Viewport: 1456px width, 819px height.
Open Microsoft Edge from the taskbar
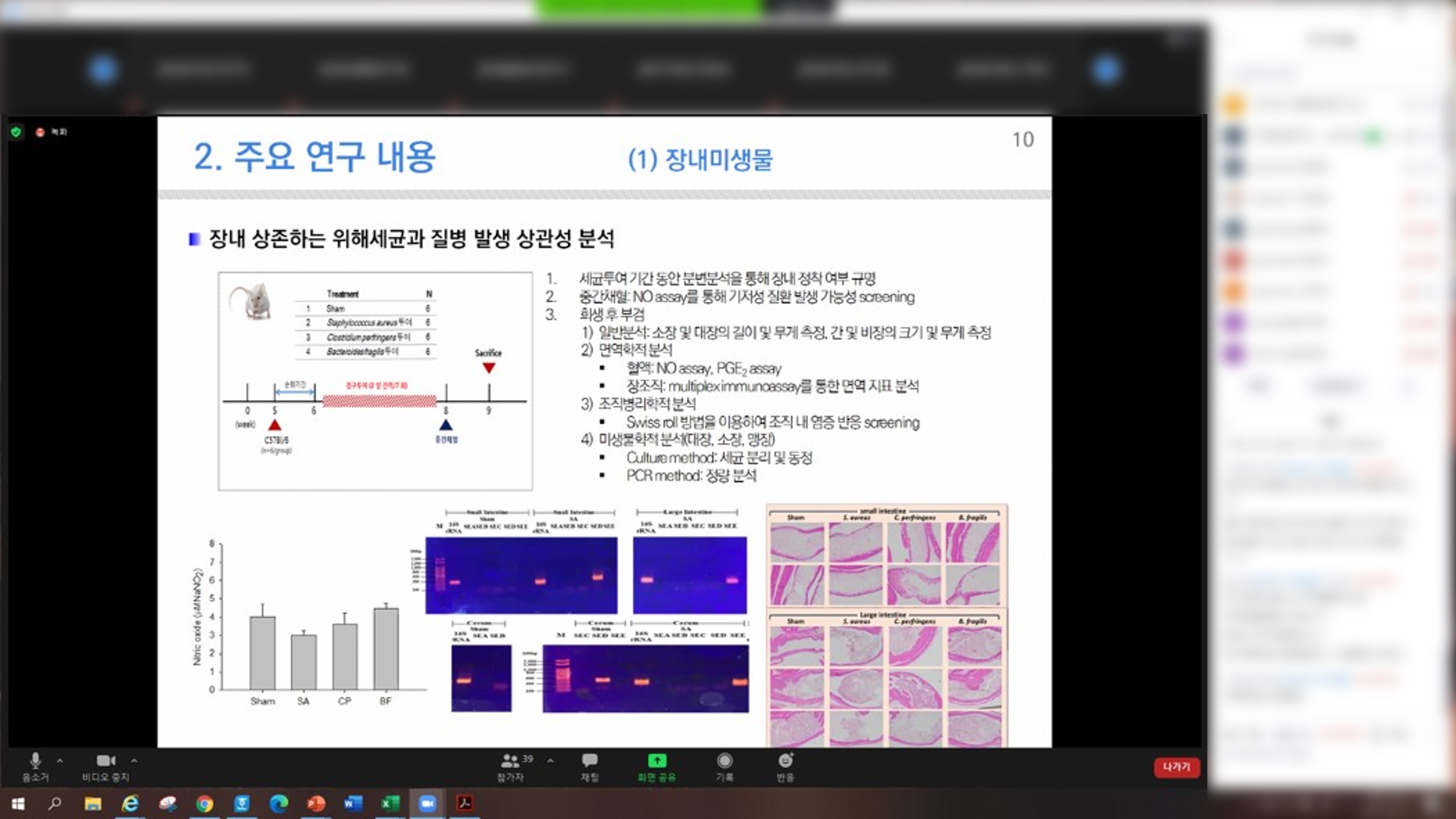pos(279,804)
